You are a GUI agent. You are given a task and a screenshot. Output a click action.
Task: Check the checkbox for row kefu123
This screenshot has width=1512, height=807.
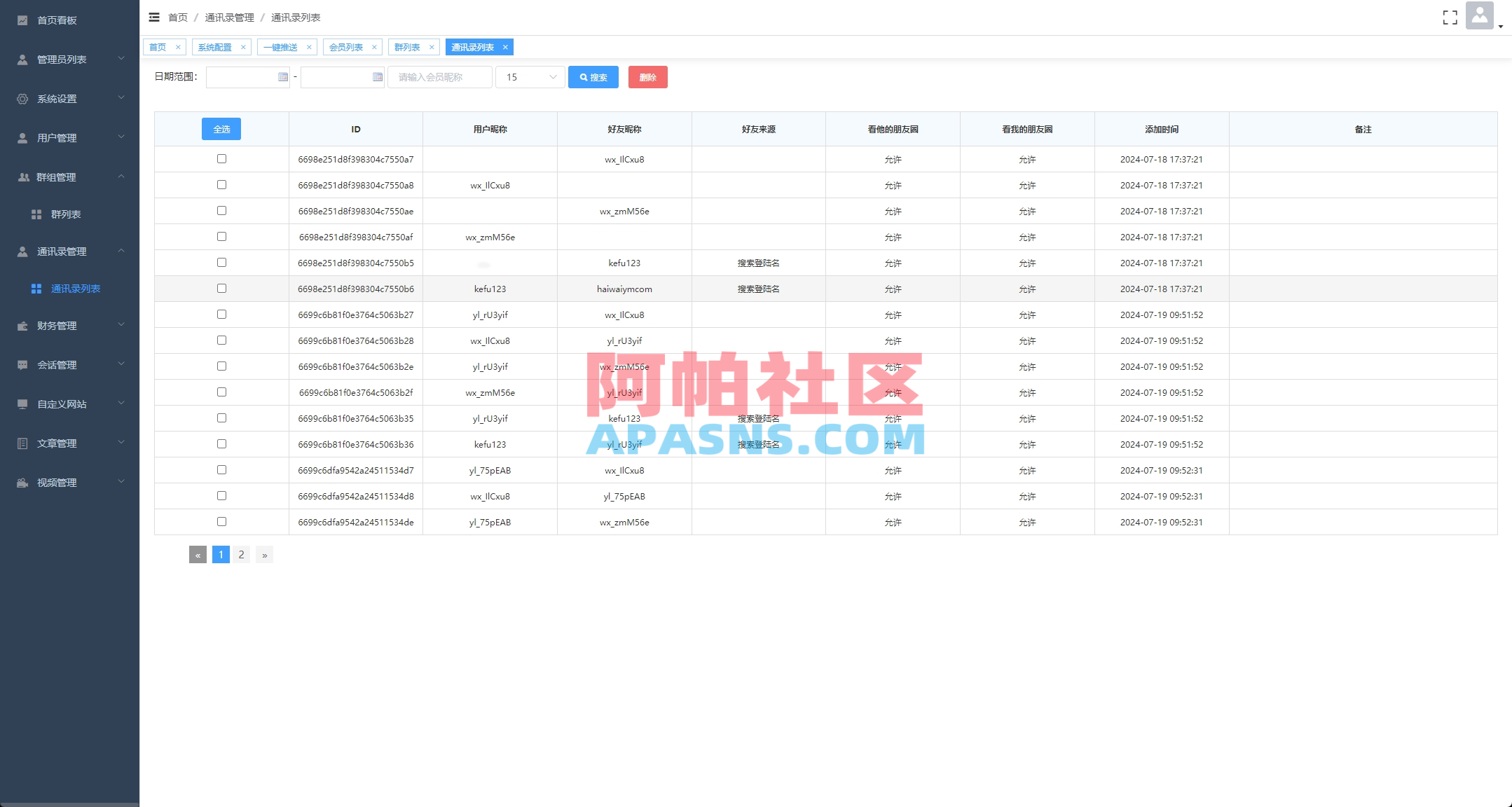pyautogui.click(x=222, y=288)
